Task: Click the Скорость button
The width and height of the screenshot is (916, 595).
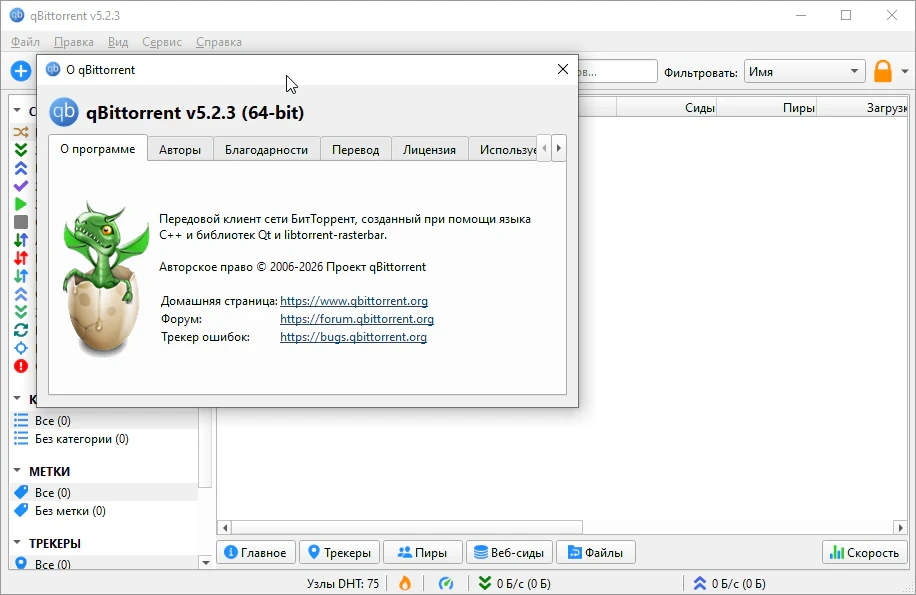Action: click(865, 552)
